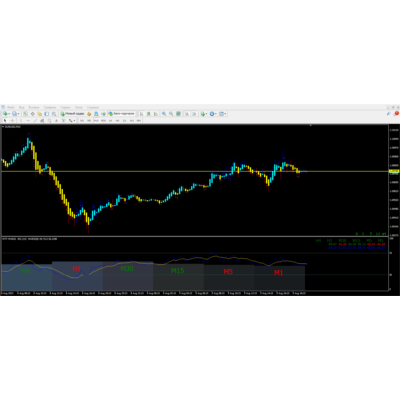Select the Cursor arrow tool

[5, 120]
